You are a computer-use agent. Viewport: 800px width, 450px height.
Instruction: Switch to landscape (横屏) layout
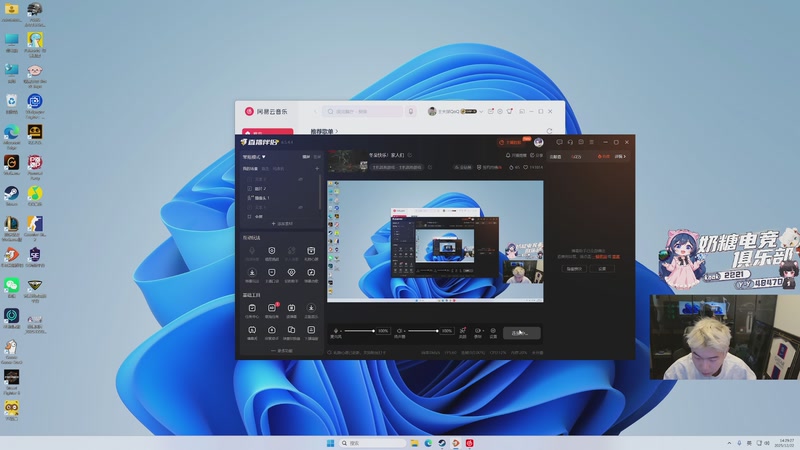306,157
